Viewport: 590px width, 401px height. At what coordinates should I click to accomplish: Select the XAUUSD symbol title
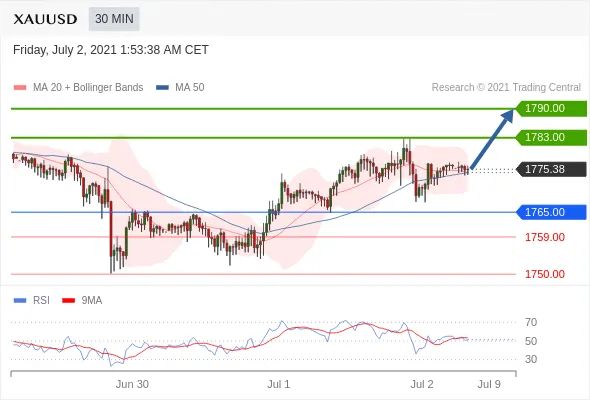[x=45, y=19]
